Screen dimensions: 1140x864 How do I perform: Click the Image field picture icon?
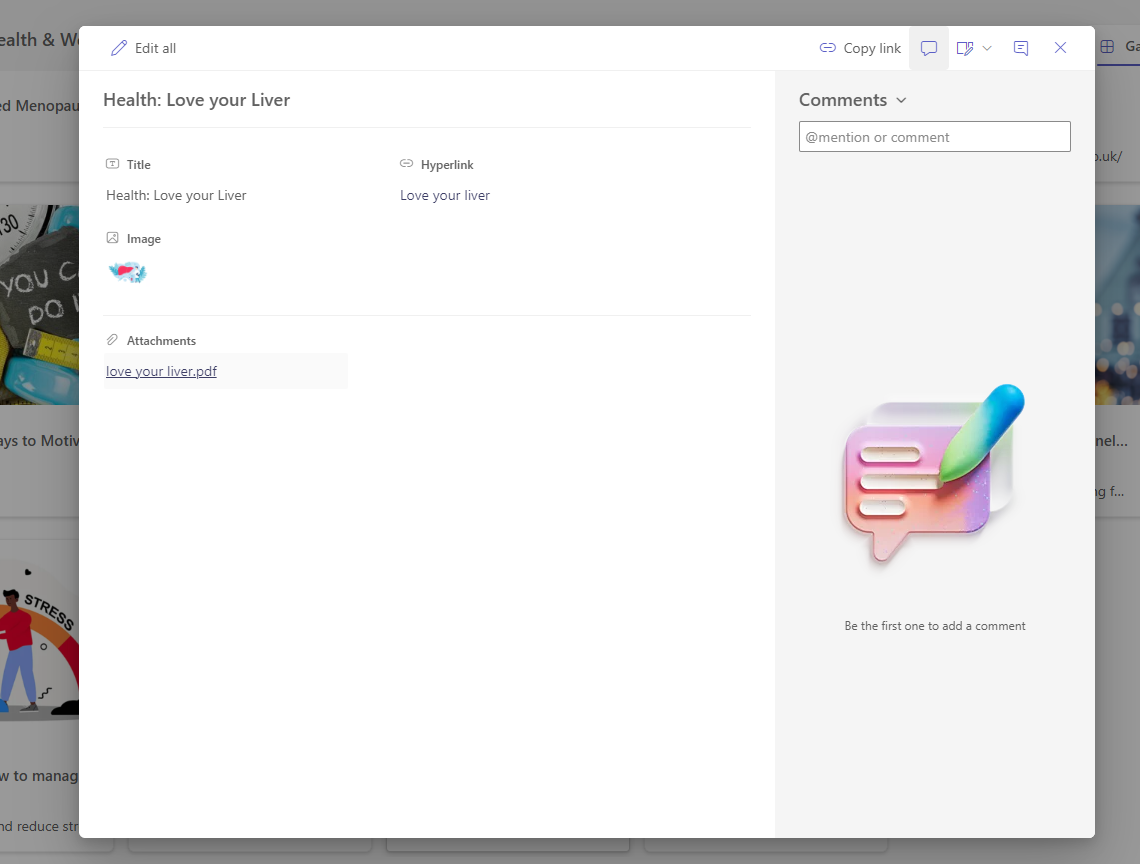click(112, 238)
